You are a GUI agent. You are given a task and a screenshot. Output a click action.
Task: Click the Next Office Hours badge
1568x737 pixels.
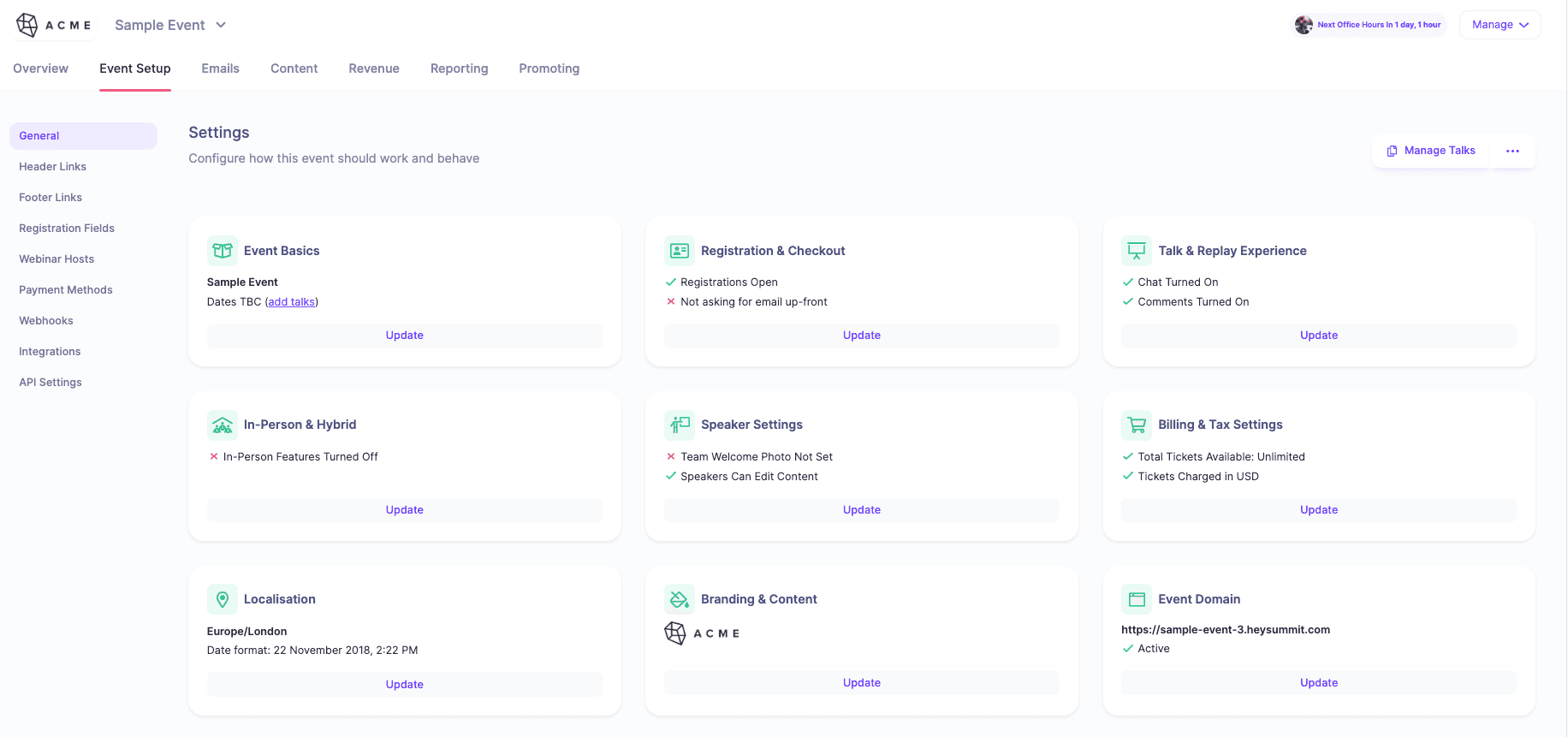(1369, 25)
